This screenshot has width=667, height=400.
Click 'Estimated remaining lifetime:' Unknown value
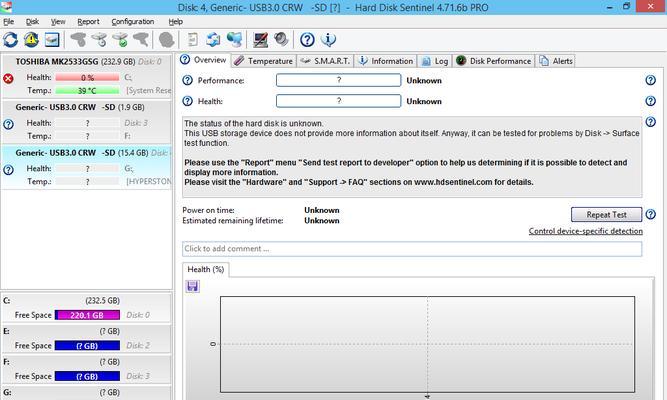click(x=322, y=221)
